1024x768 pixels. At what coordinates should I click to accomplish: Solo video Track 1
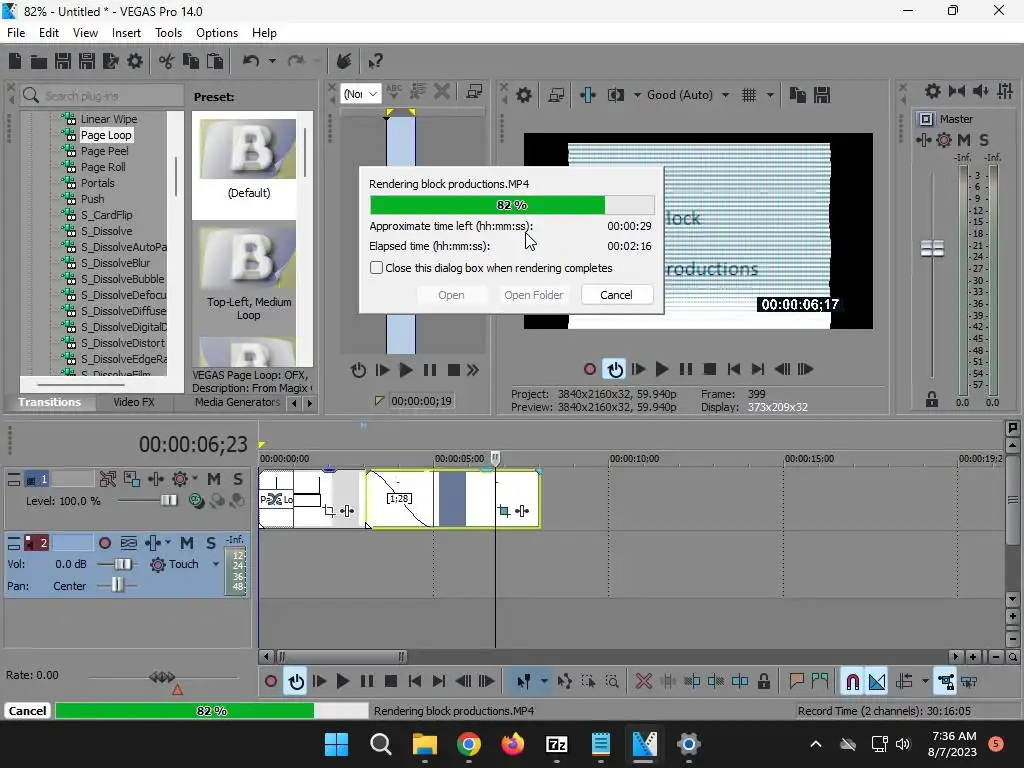238,479
